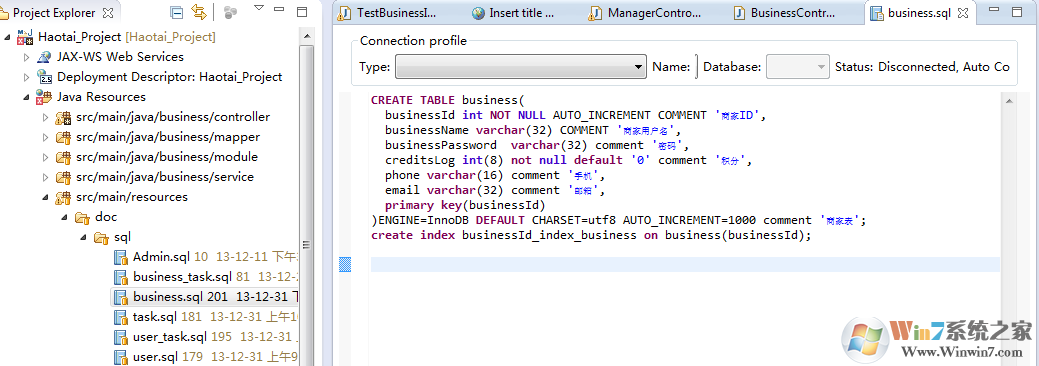Close the Project Explorer view tab
Image resolution: width=1039 pixels, height=366 pixels.
point(108,13)
